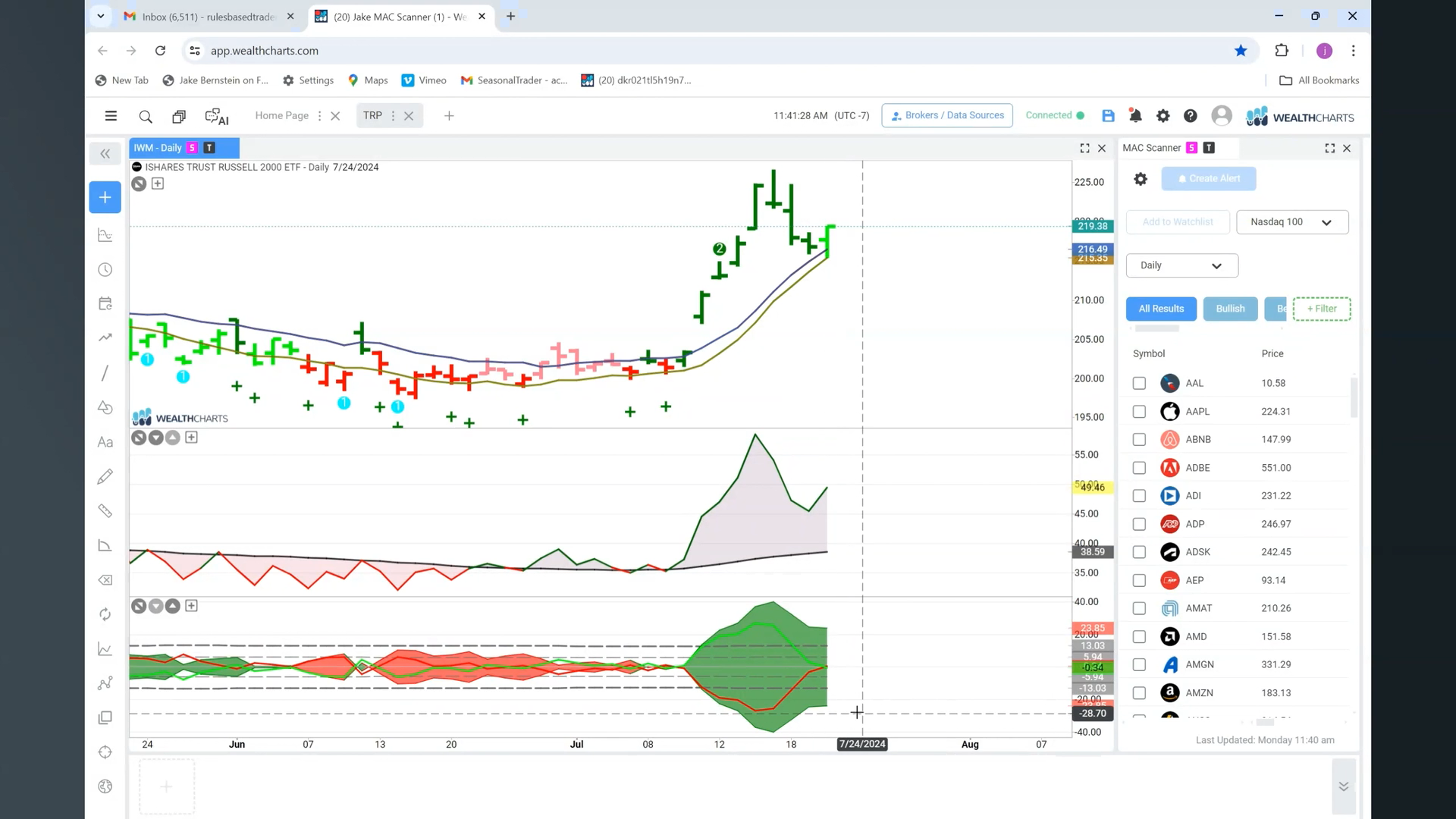
Task: Open TRP tab options menu
Action: coord(393,116)
